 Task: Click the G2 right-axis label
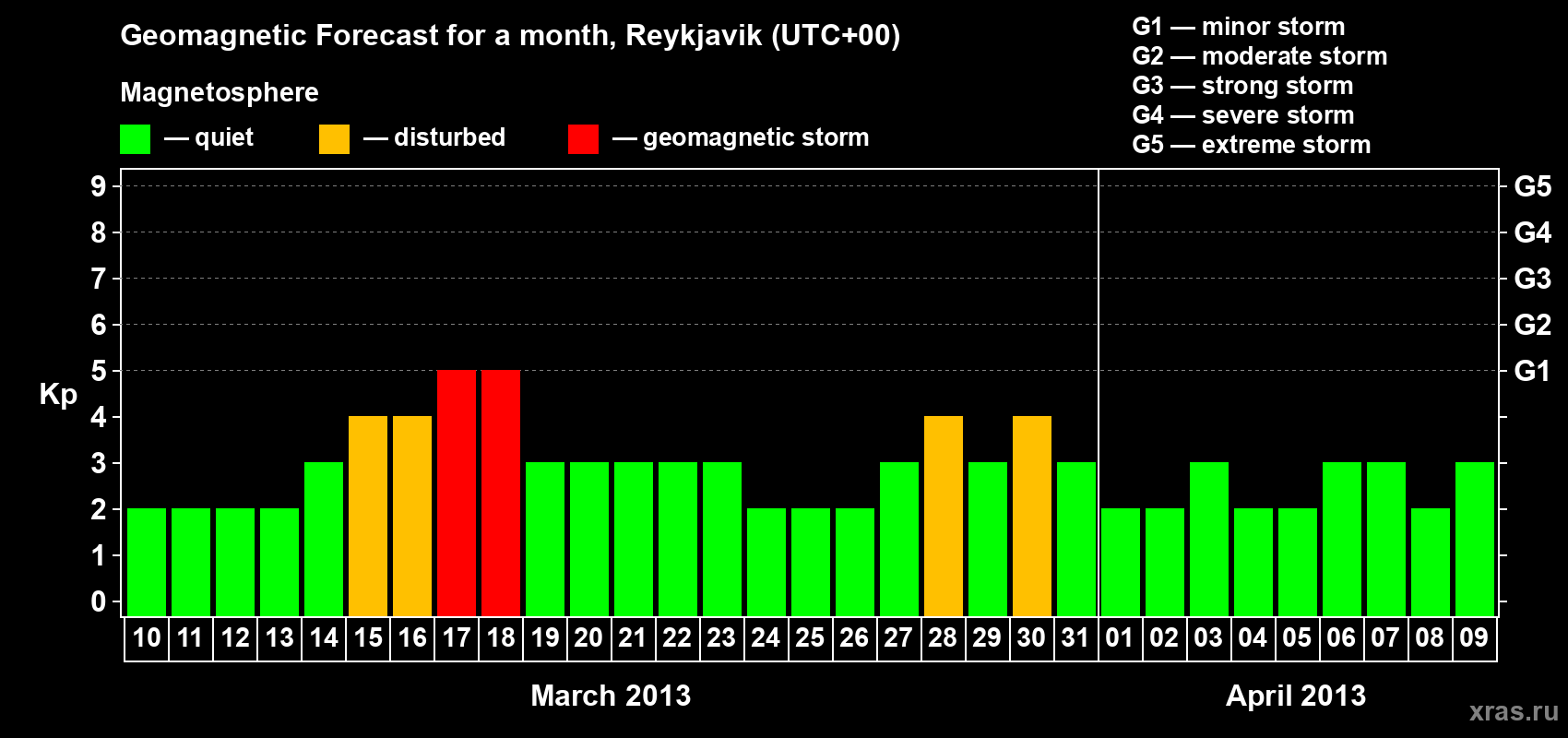(x=1532, y=325)
